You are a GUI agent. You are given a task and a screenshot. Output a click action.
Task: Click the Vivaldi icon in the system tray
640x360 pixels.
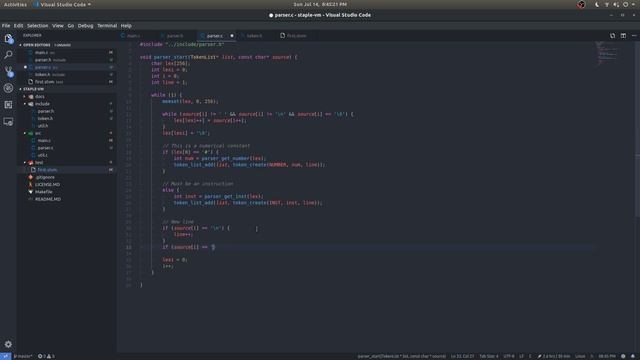pos(581,4)
